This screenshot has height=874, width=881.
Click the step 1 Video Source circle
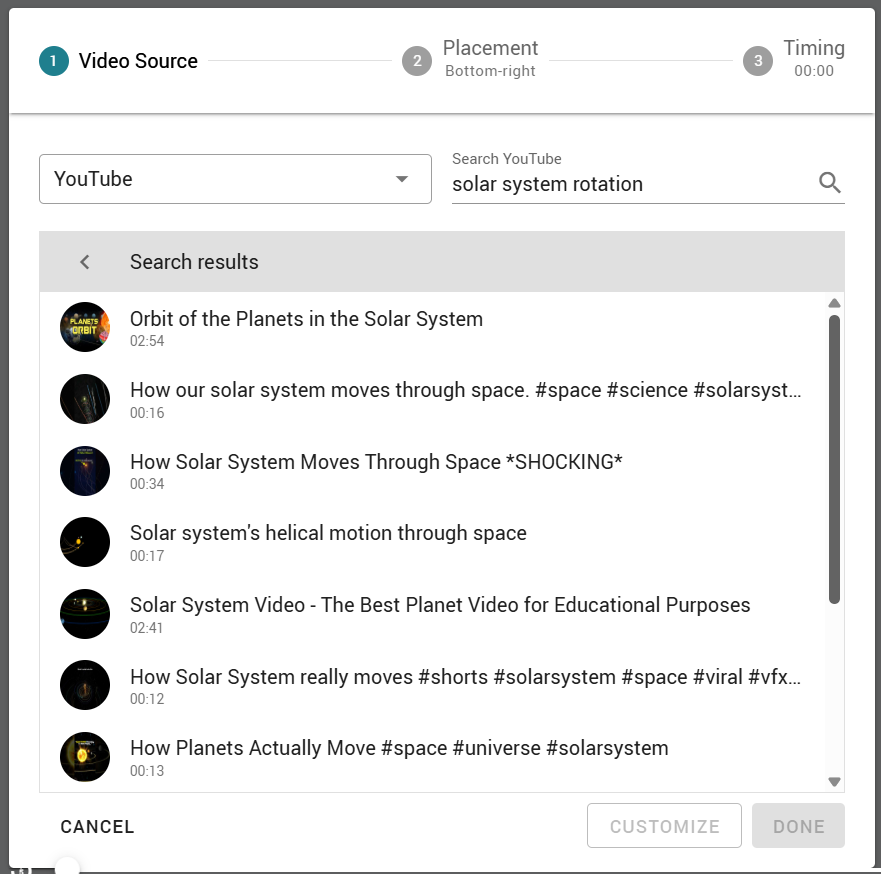54,61
